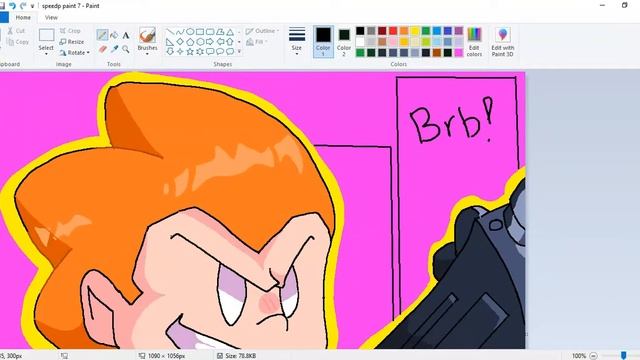640x360 pixels.
Task: Click the zoom slider handle
Action: click(x=623, y=356)
